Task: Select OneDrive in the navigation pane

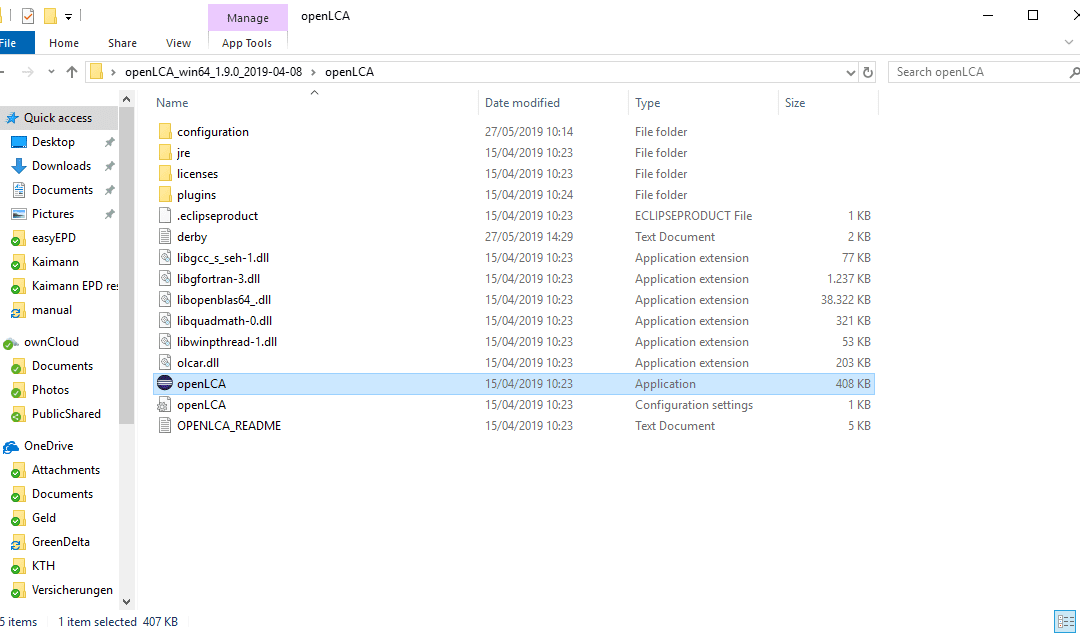Action: [x=48, y=447]
